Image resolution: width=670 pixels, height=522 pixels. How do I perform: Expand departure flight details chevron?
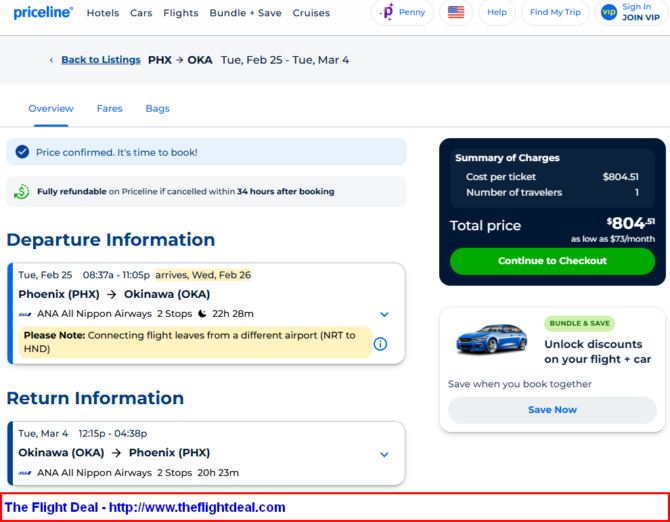click(384, 314)
